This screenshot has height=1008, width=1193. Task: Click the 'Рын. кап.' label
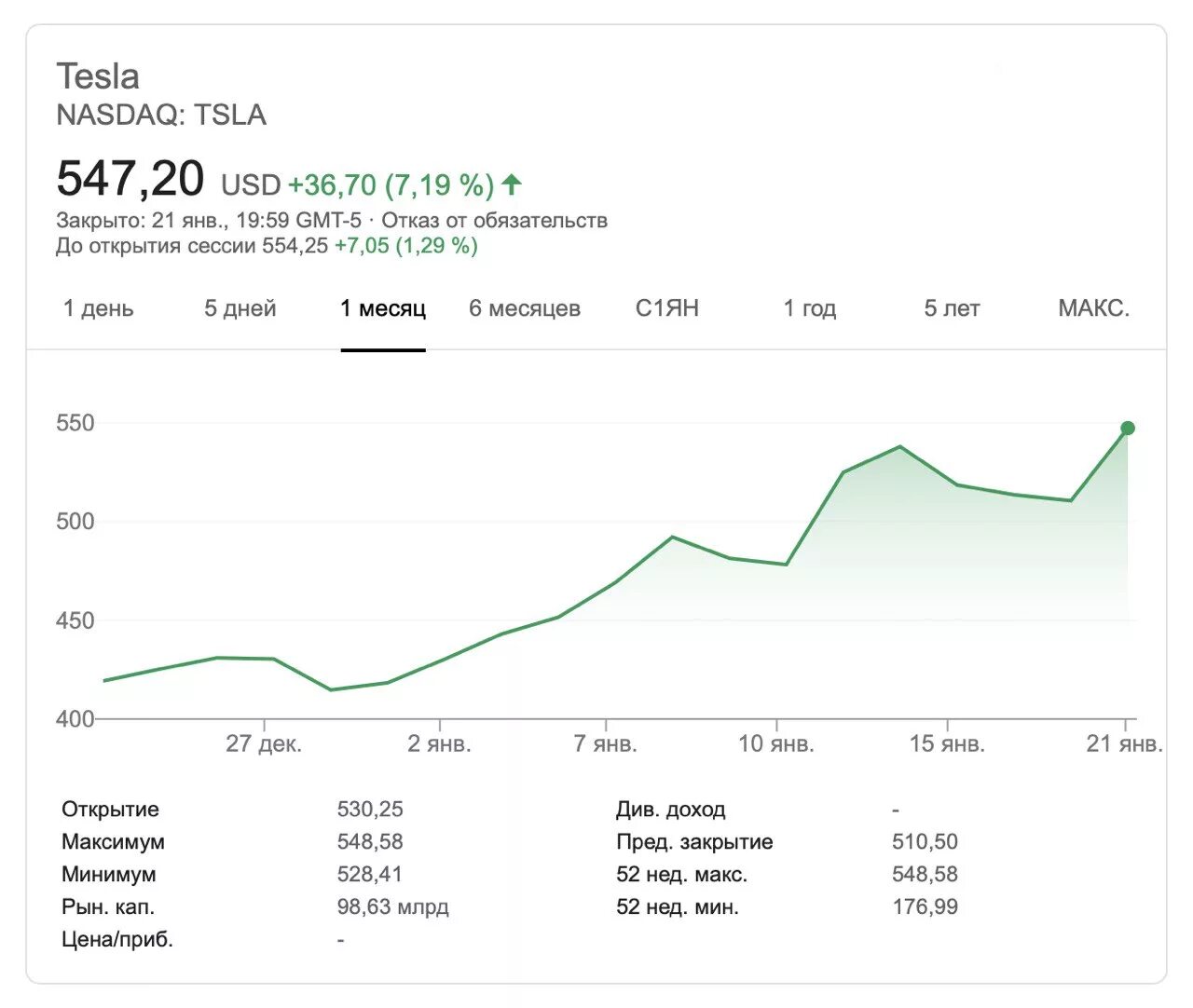[x=108, y=906]
